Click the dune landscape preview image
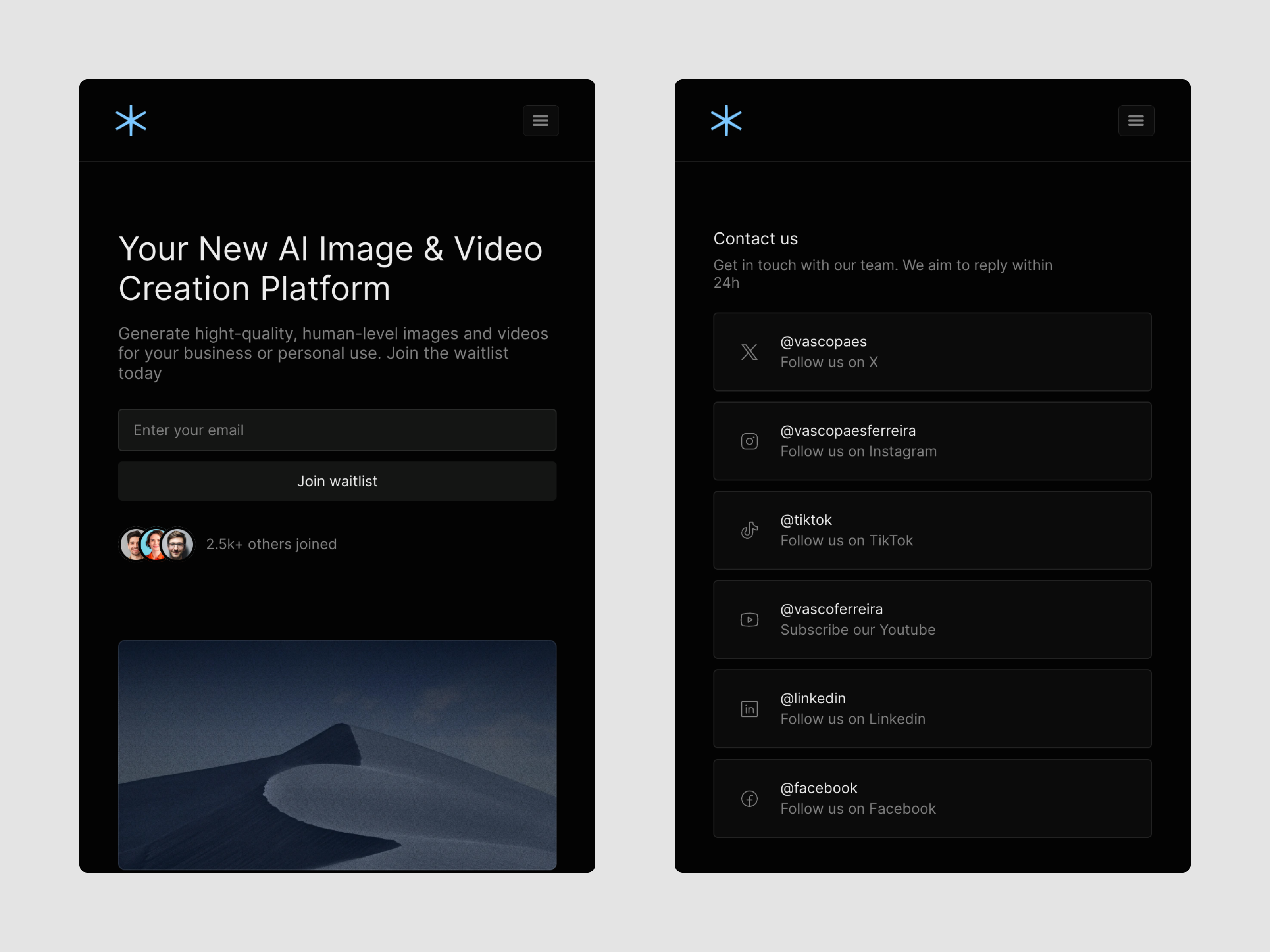Screen dimensions: 1270x952 pos(337,755)
